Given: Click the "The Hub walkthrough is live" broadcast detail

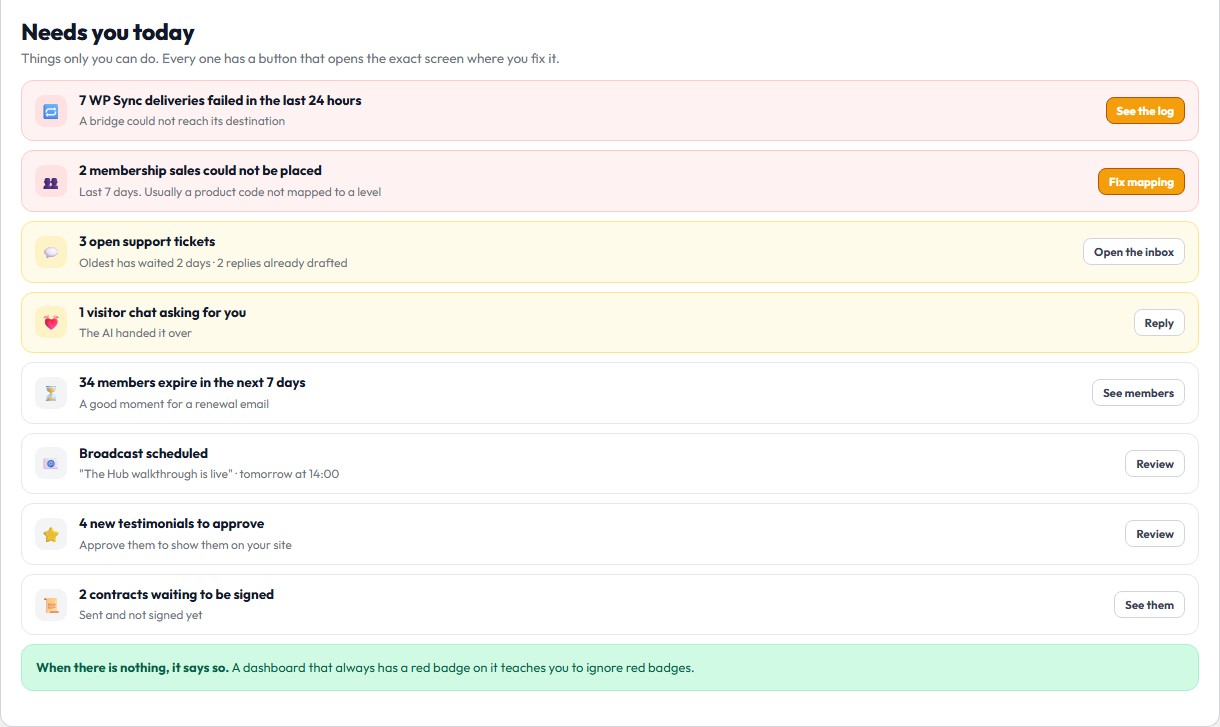Looking at the screenshot, I should tap(209, 474).
